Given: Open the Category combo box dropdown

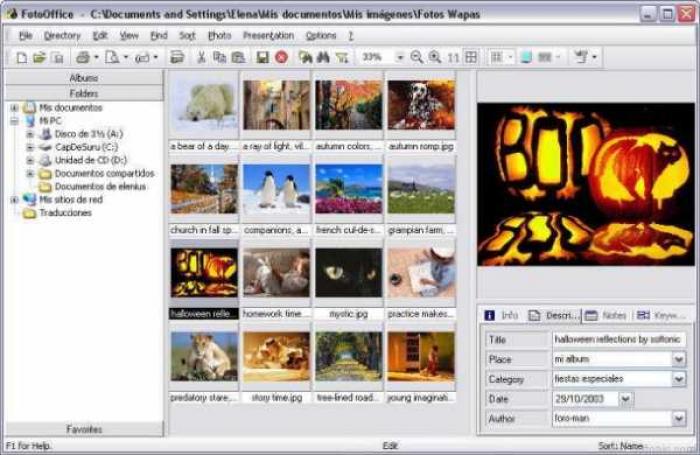Looking at the screenshot, I should pos(679,379).
